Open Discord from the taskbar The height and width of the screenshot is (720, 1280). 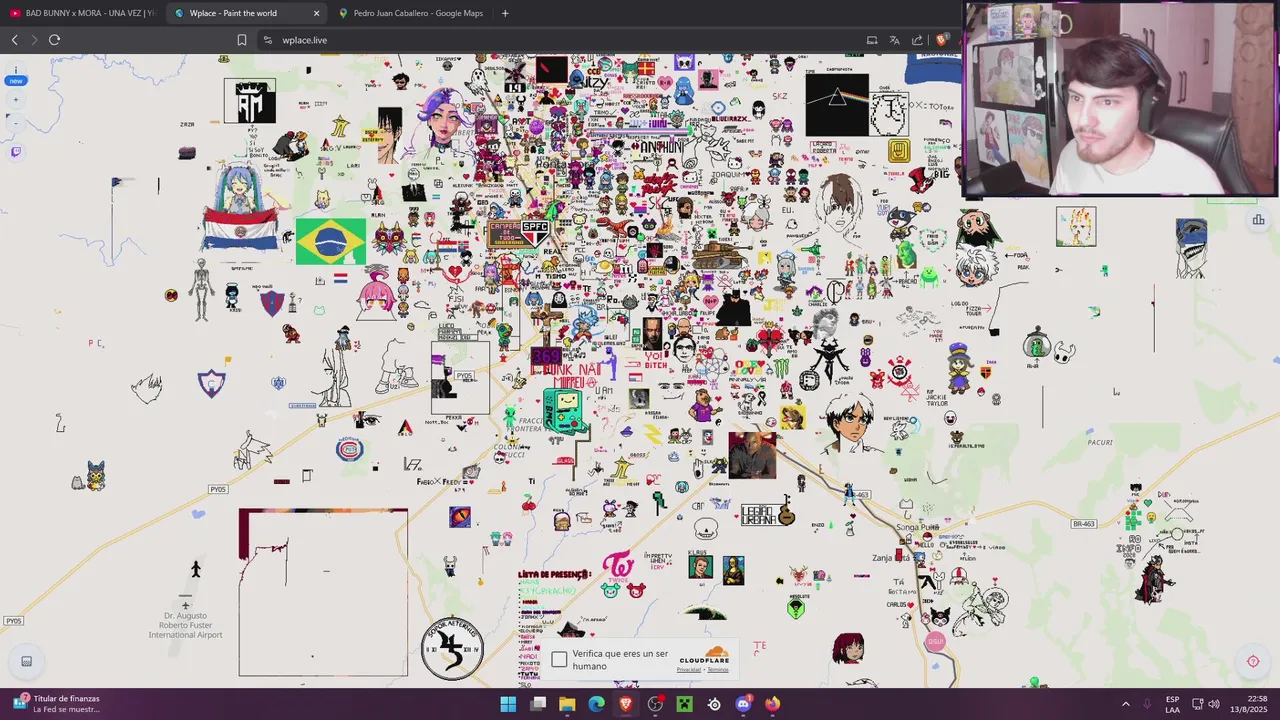coord(743,704)
